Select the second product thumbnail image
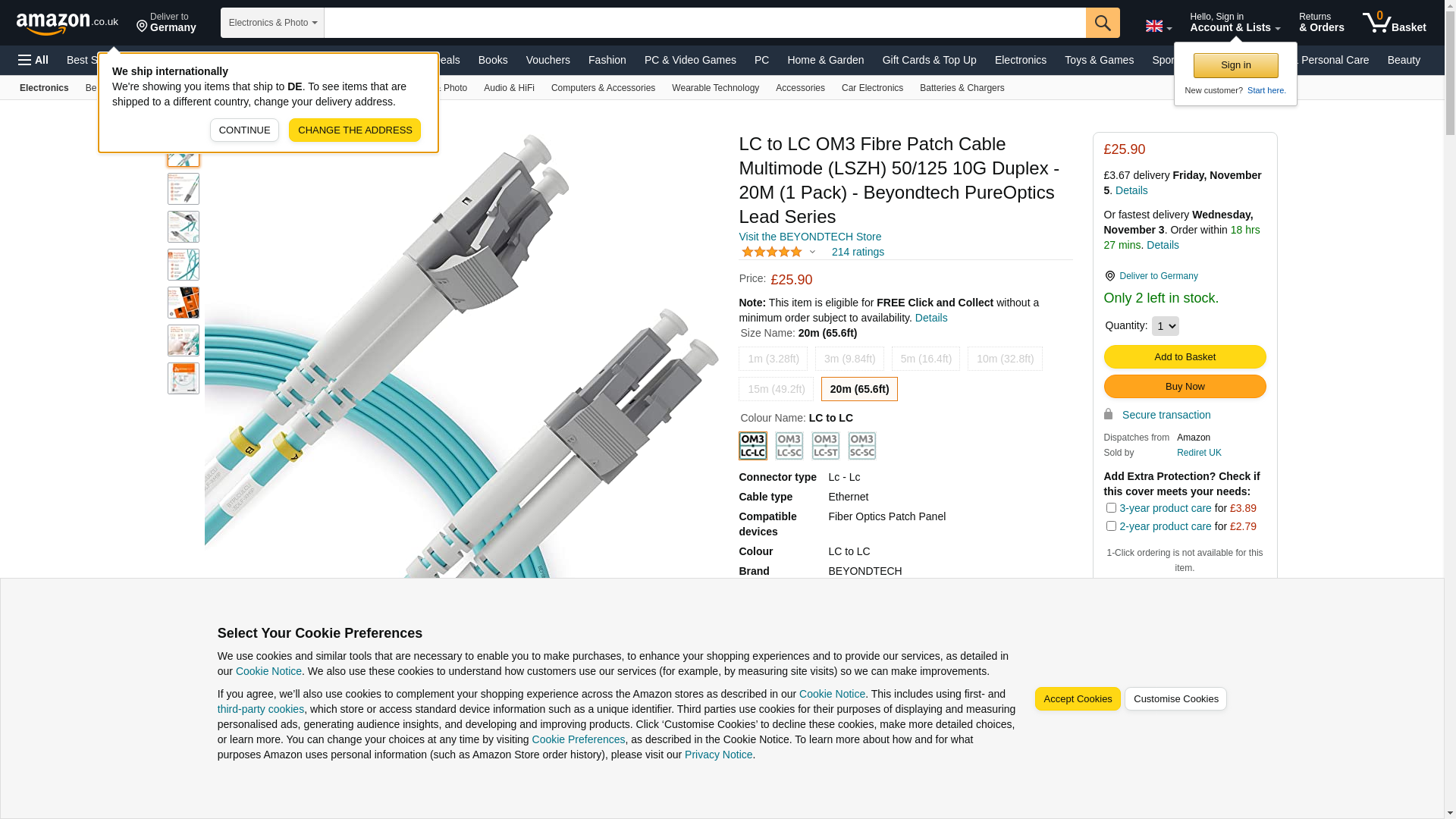The height and width of the screenshot is (819, 1456). [x=184, y=189]
